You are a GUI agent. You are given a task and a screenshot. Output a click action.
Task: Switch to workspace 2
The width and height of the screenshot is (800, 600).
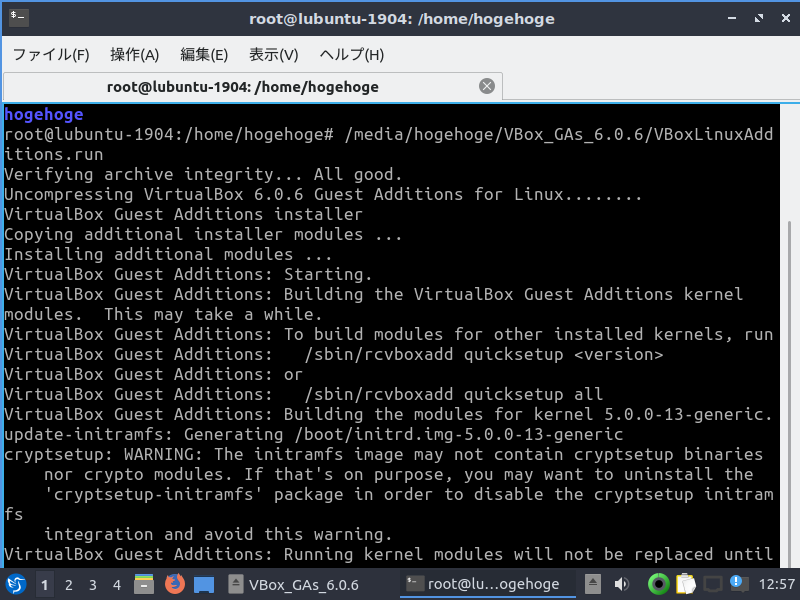[x=69, y=585]
